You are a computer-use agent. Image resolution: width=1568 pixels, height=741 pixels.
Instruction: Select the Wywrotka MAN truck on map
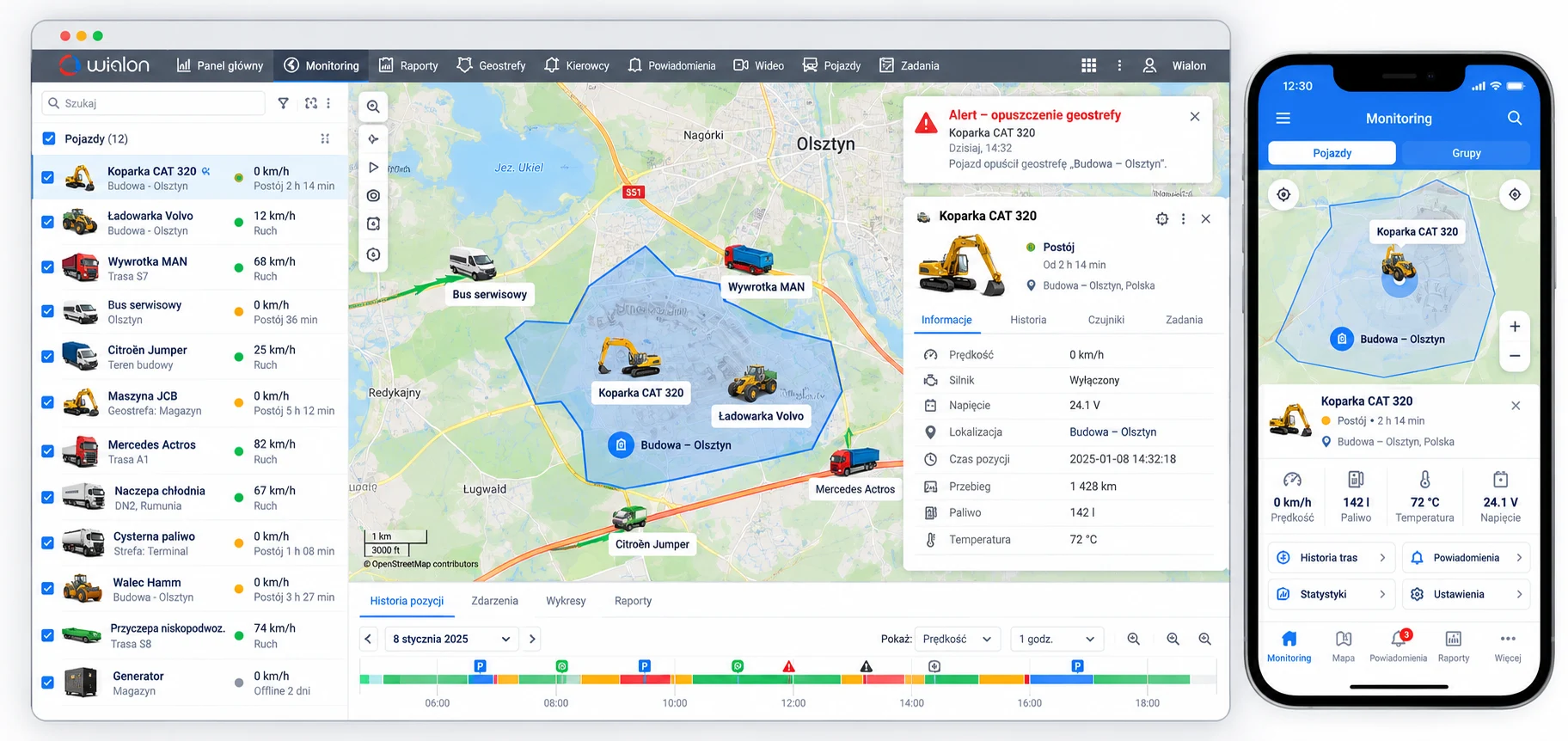point(749,258)
